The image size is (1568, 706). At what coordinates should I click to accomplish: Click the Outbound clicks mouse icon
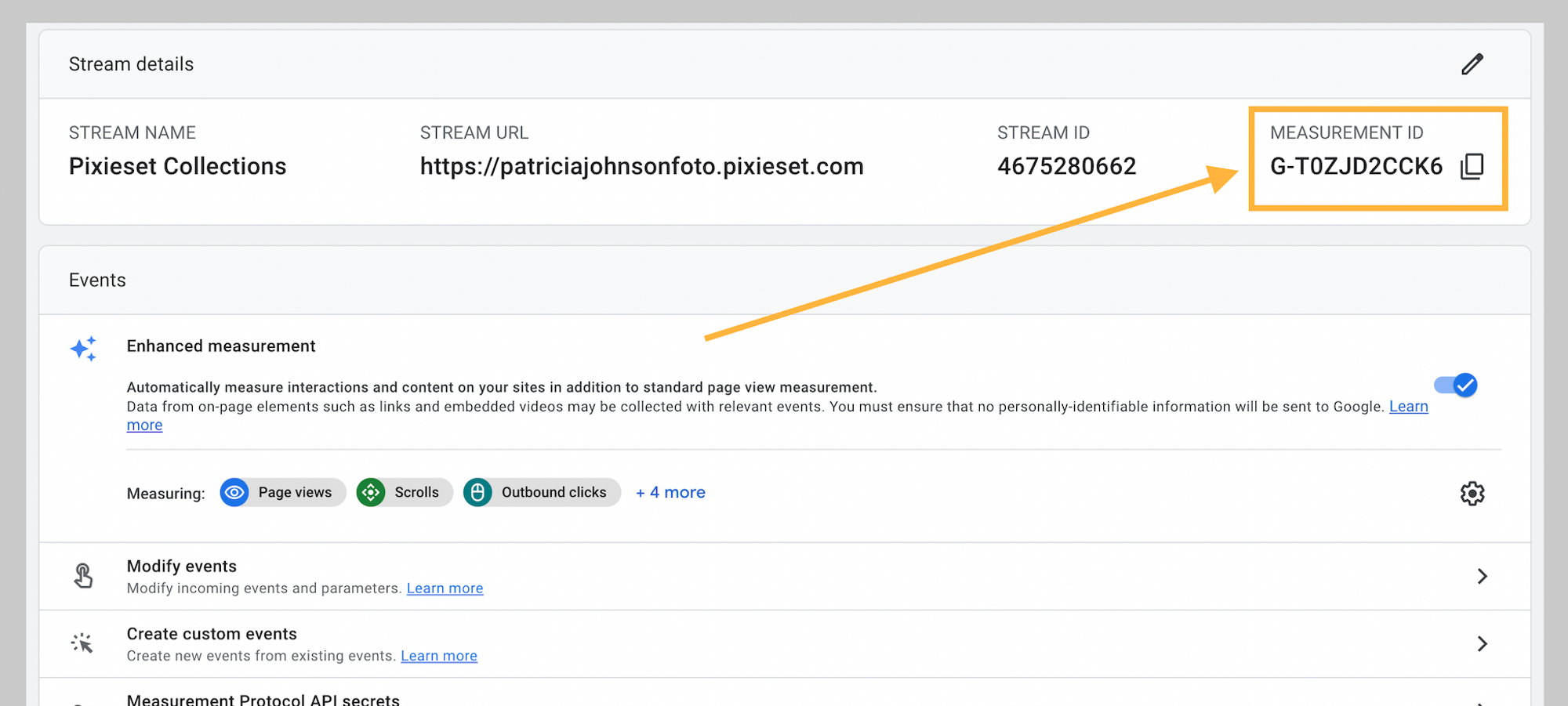[477, 493]
